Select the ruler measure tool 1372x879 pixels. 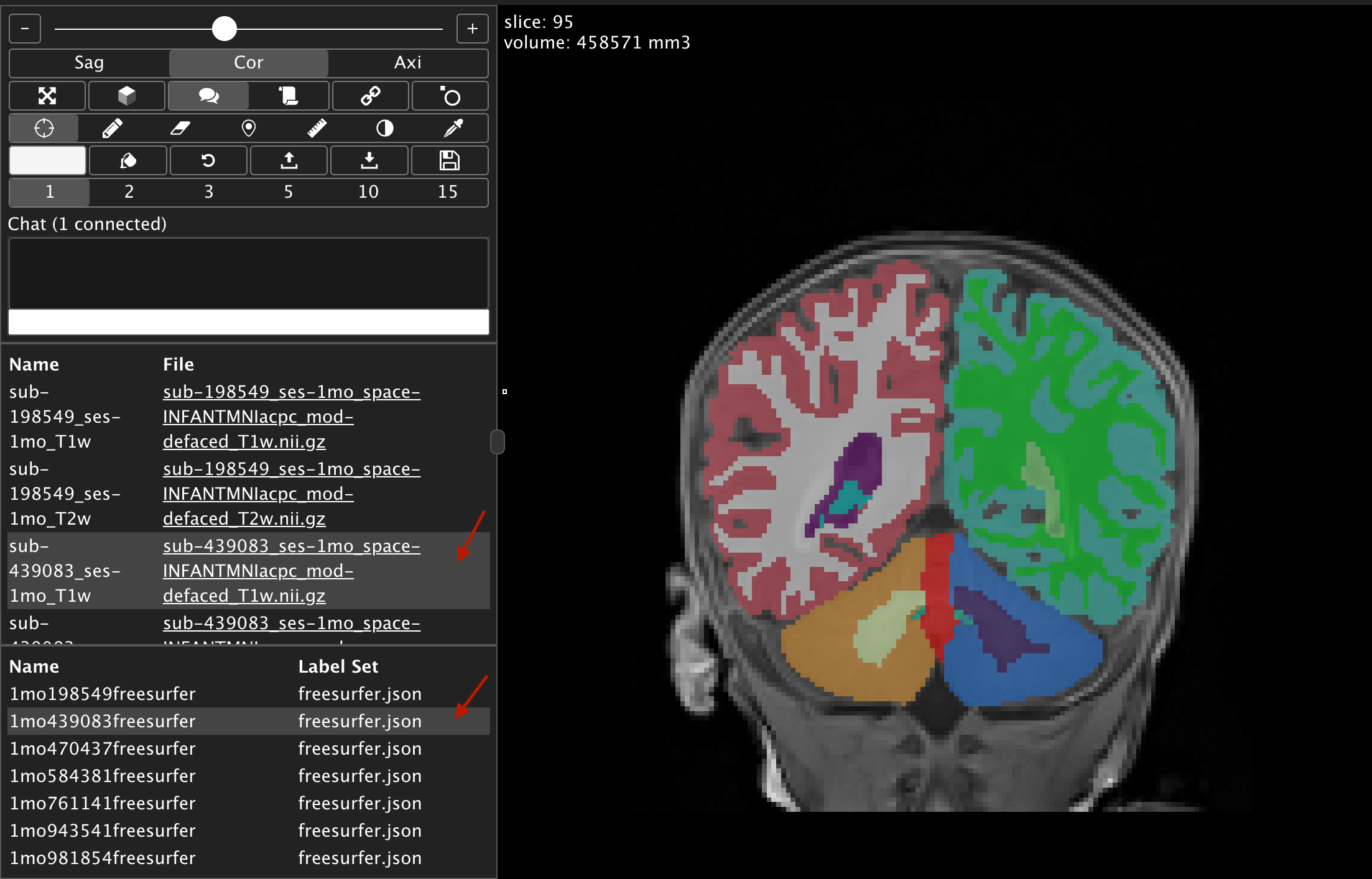click(x=317, y=128)
